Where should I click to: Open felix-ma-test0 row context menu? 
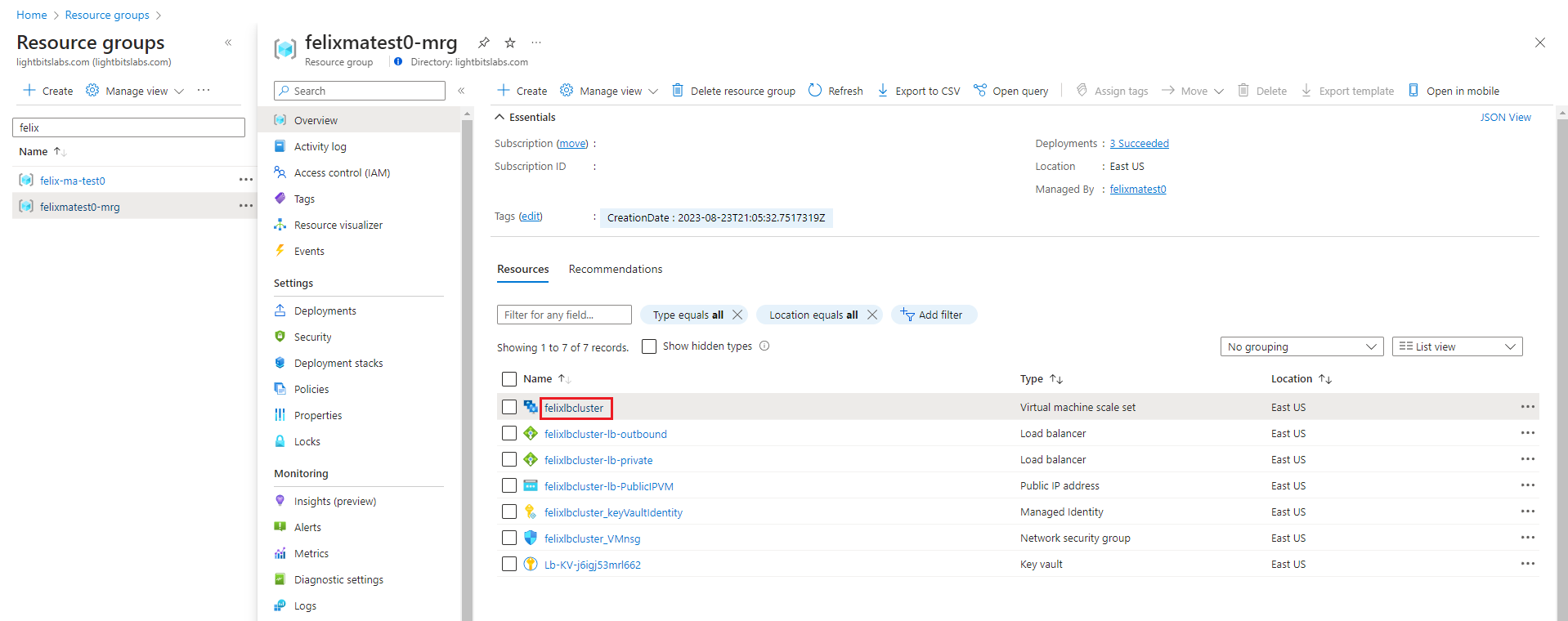pos(246,180)
